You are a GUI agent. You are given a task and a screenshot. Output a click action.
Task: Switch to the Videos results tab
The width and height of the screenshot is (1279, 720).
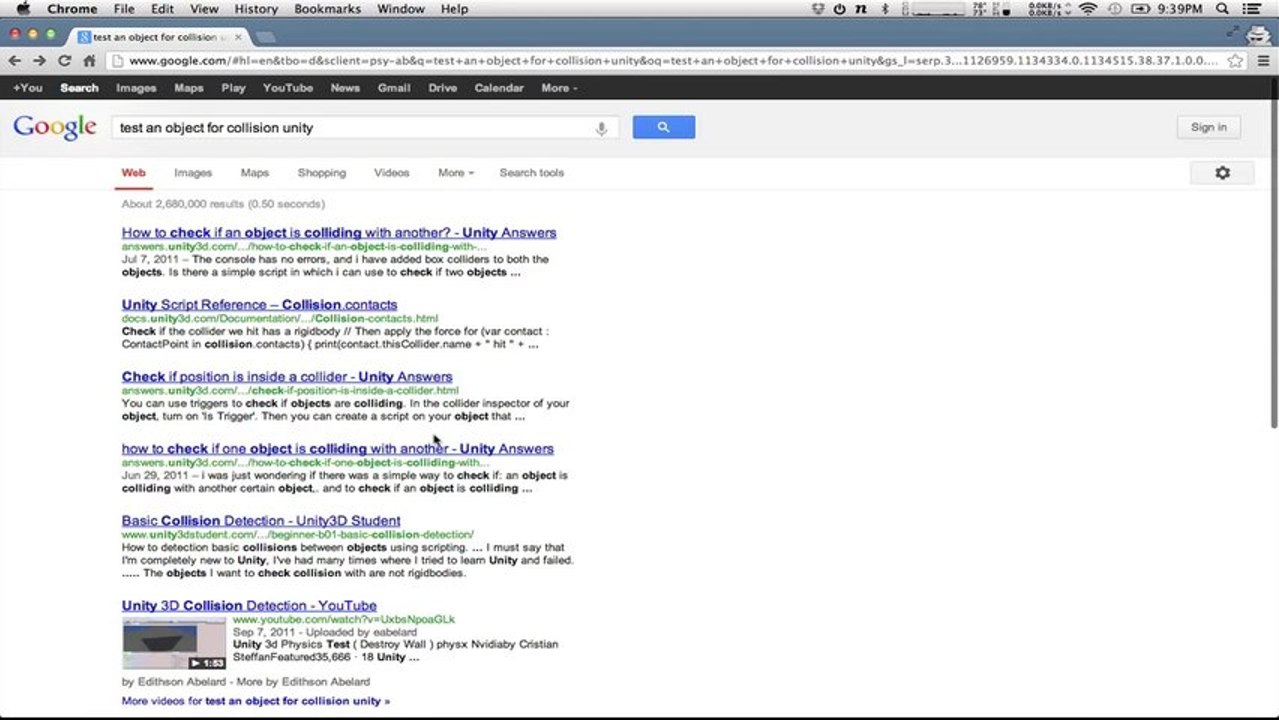[392, 173]
